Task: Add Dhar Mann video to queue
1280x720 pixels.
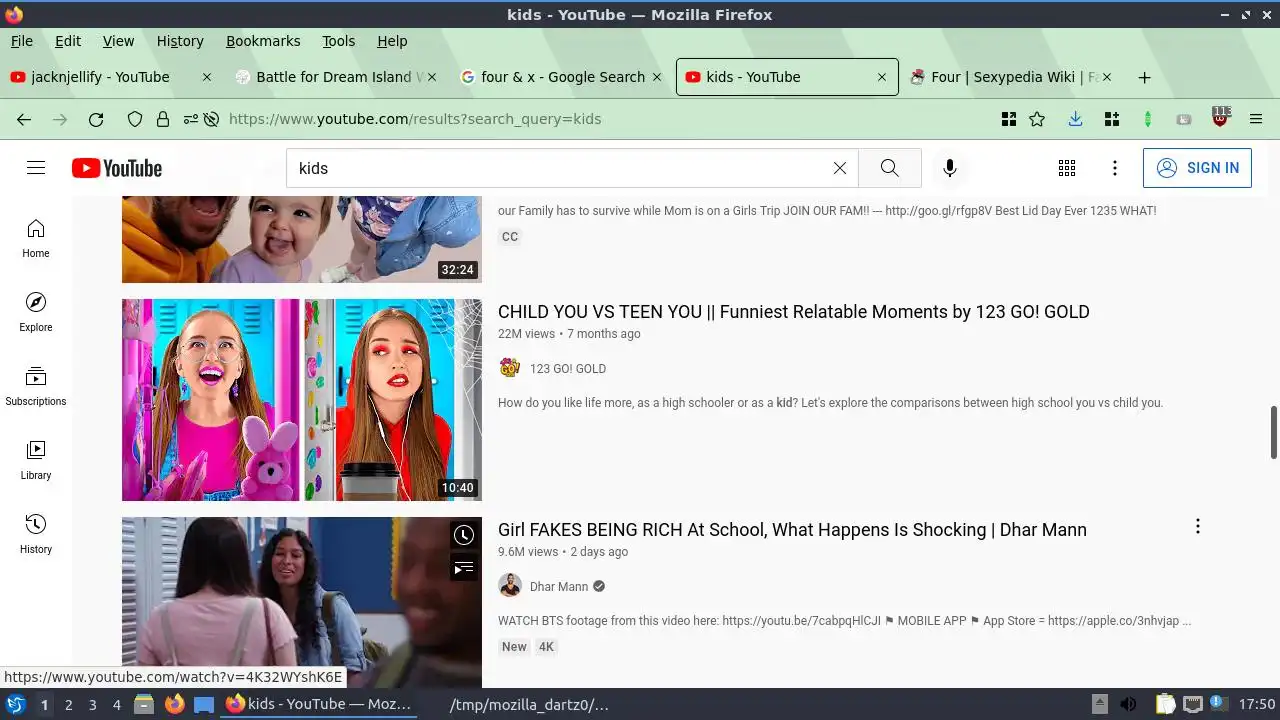Action: 464,569
